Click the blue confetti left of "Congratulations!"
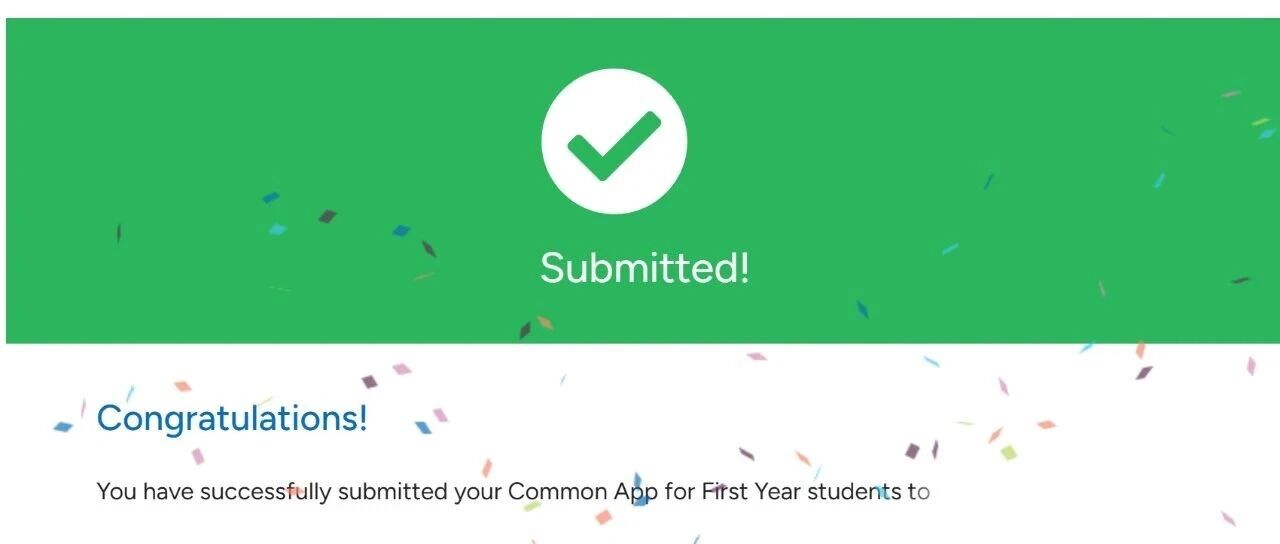The width and height of the screenshot is (1280, 544). [64, 427]
